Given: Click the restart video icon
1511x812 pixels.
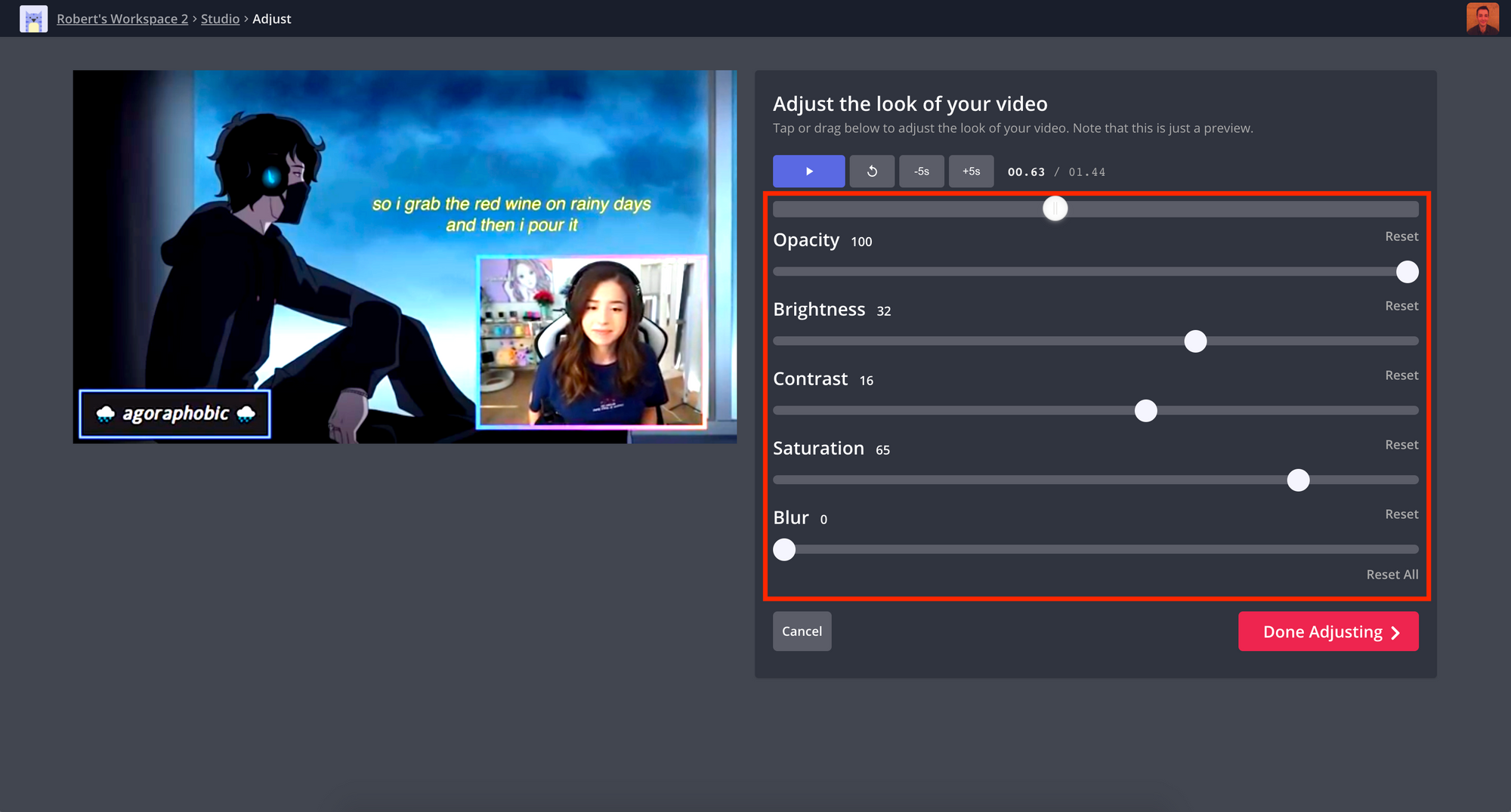Looking at the screenshot, I should coord(872,171).
